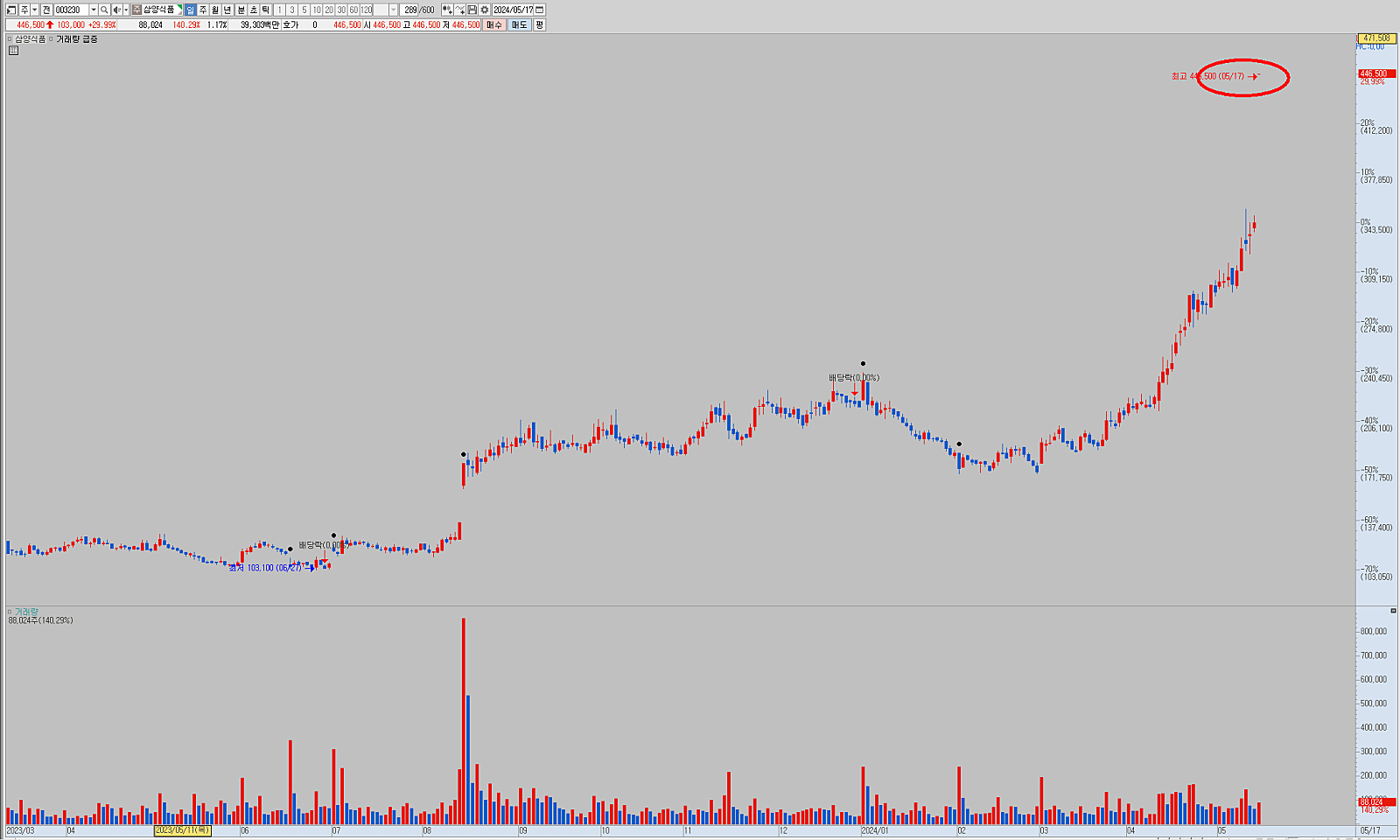Open the dropdown next to 주 type selector
This screenshot has width=1400, height=840.
point(35,10)
